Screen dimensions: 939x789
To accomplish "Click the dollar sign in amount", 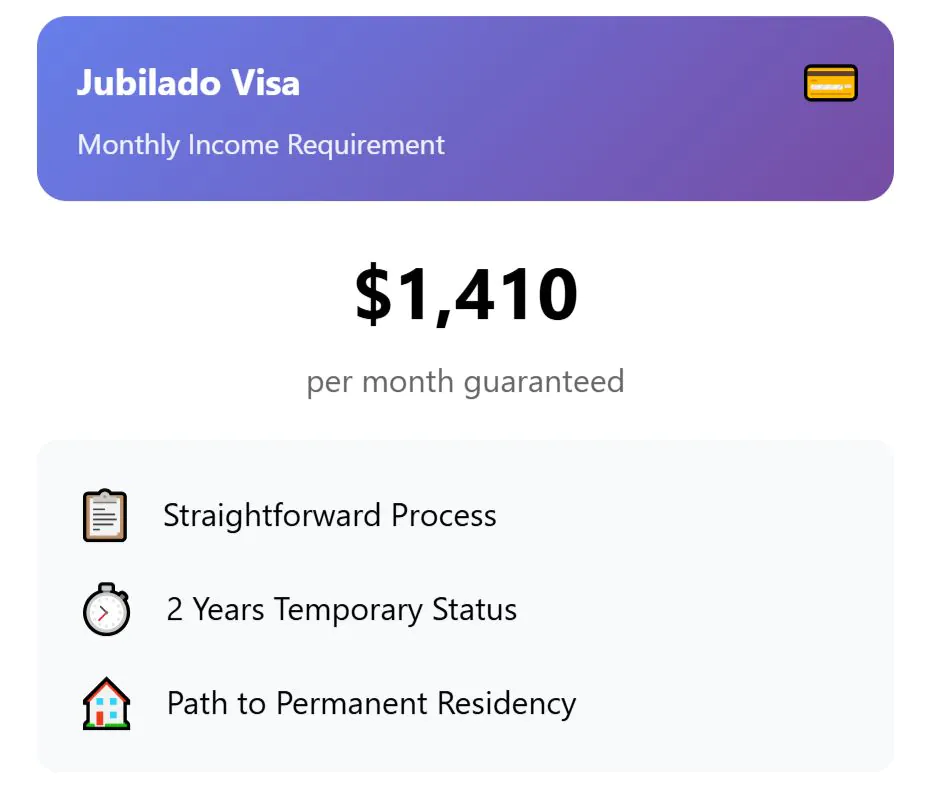I will click(x=373, y=295).
